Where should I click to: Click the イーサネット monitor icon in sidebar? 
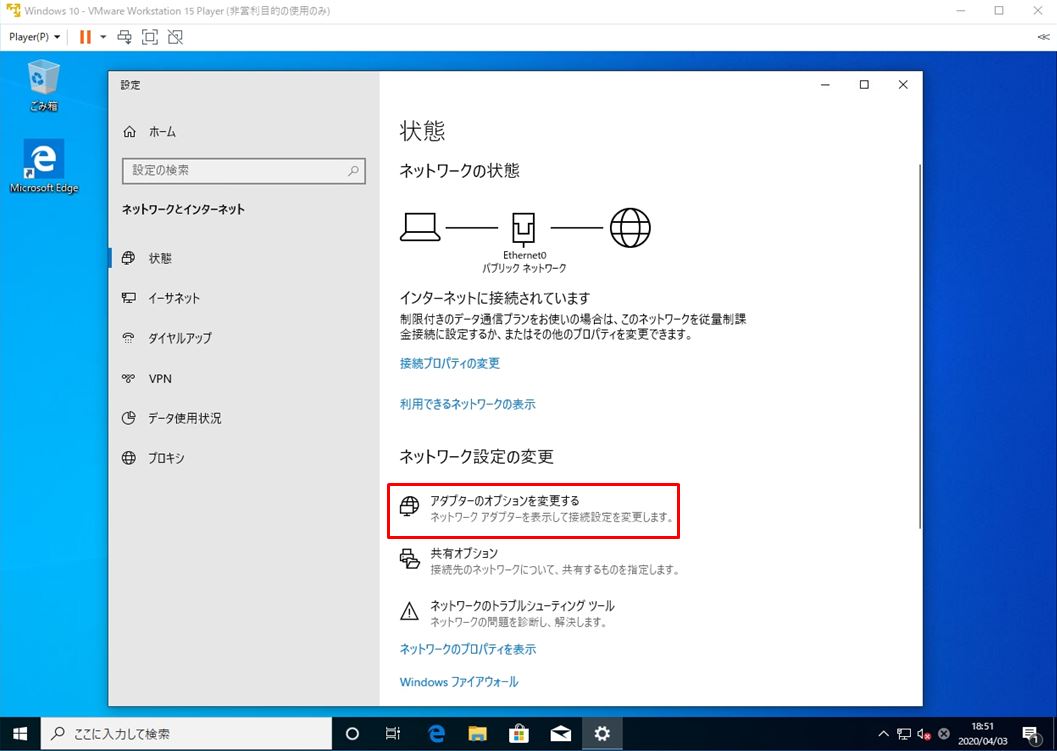(128, 298)
